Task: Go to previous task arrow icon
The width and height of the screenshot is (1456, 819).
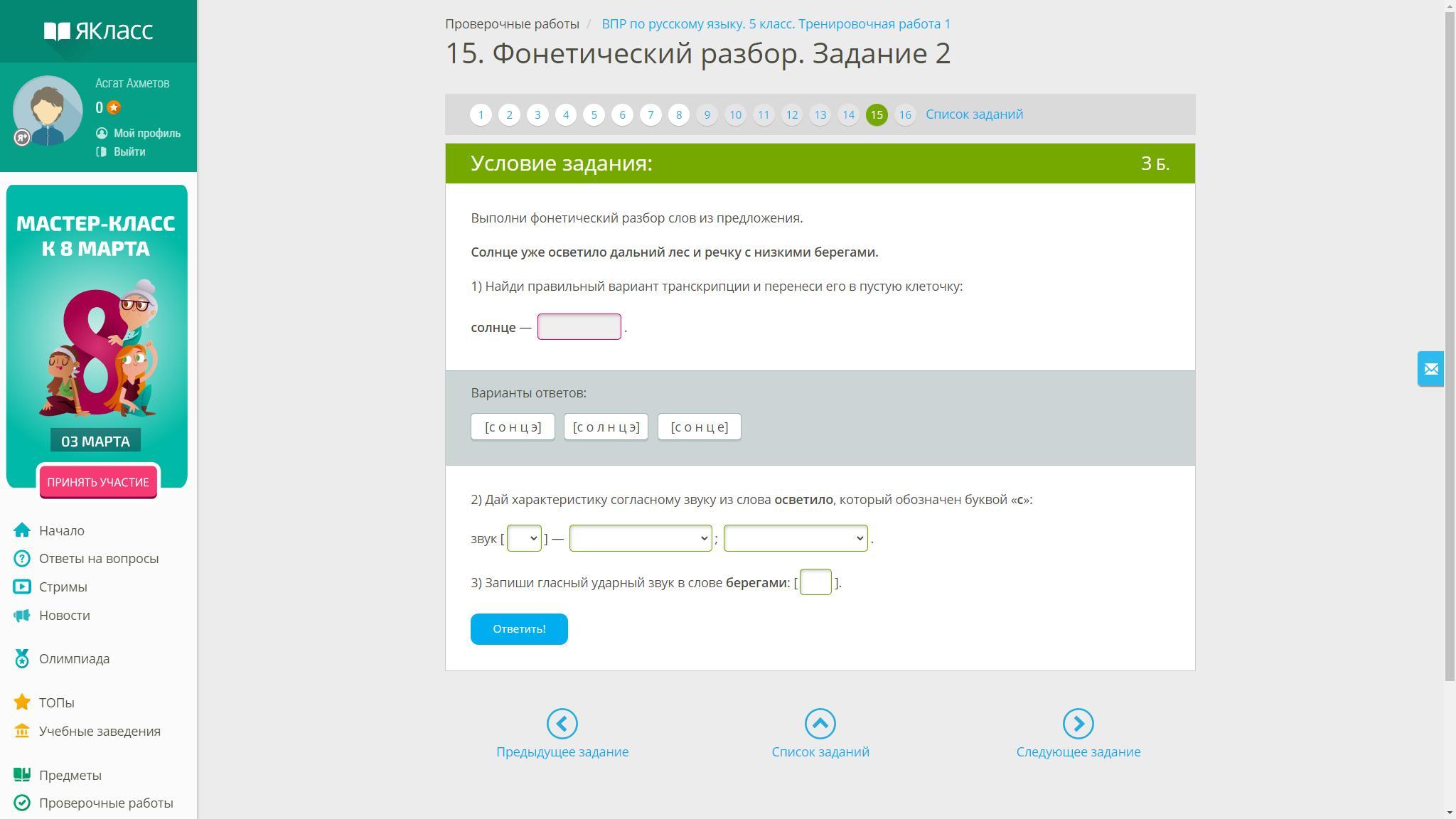Action: tap(562, 724)
